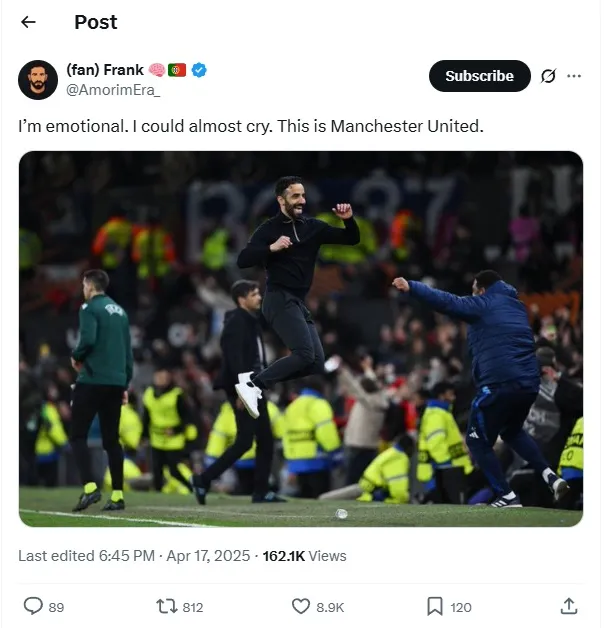Share the post using the share icon
604x628 pixels.
[x=568, y=606]
